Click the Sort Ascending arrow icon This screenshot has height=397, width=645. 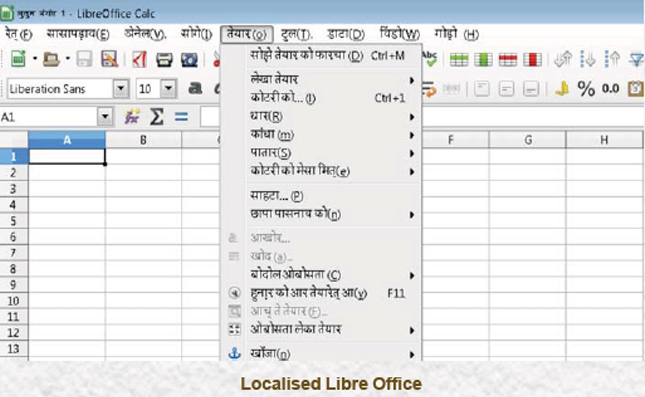588,60
